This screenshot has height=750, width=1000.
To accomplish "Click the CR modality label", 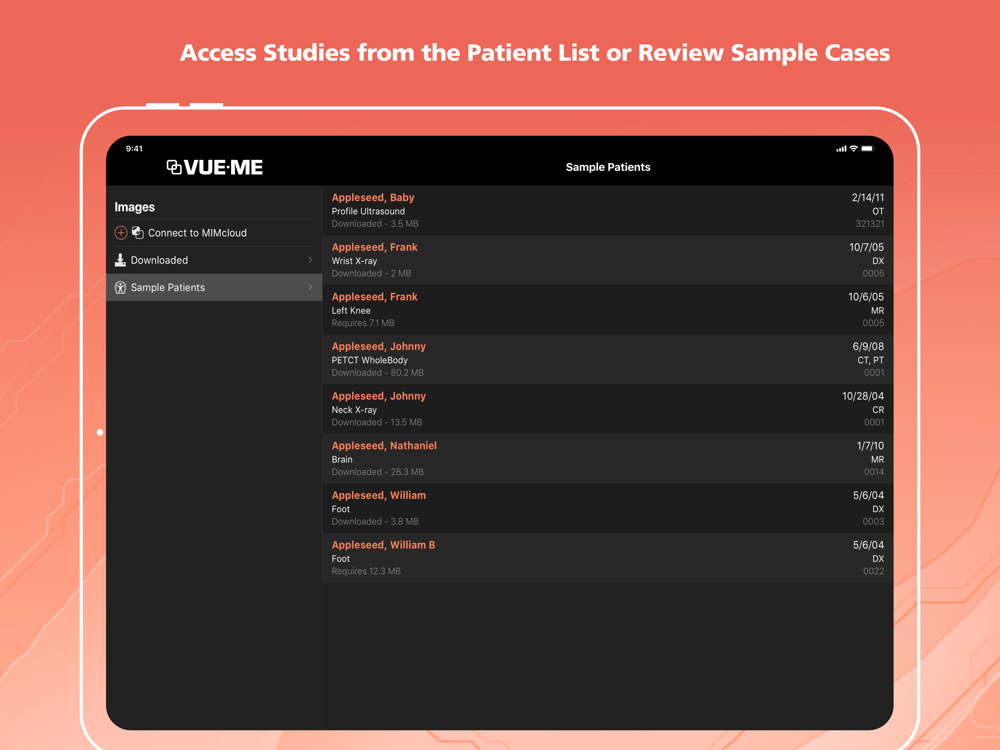I will [x=878, y=410].
